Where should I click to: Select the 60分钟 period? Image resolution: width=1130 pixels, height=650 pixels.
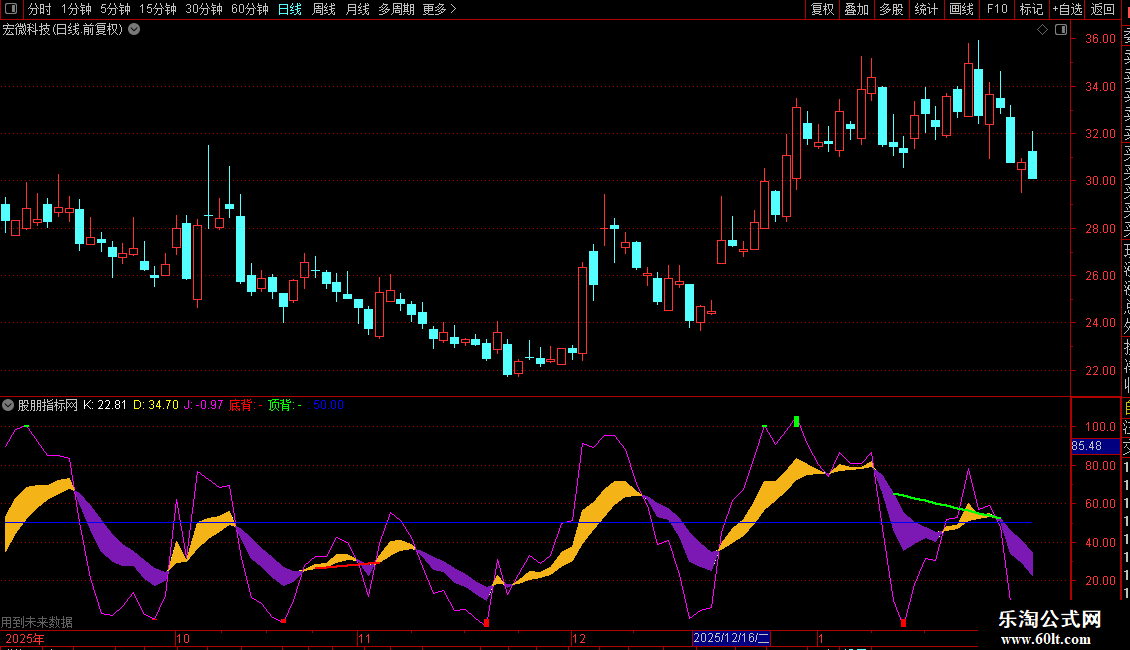[x=250, y=9]
